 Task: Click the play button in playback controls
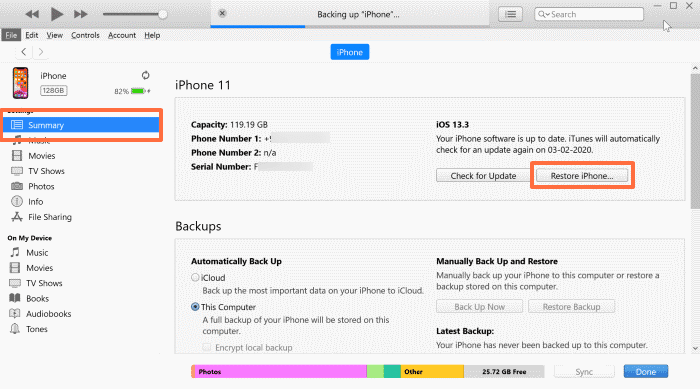(x=57, y=14)
